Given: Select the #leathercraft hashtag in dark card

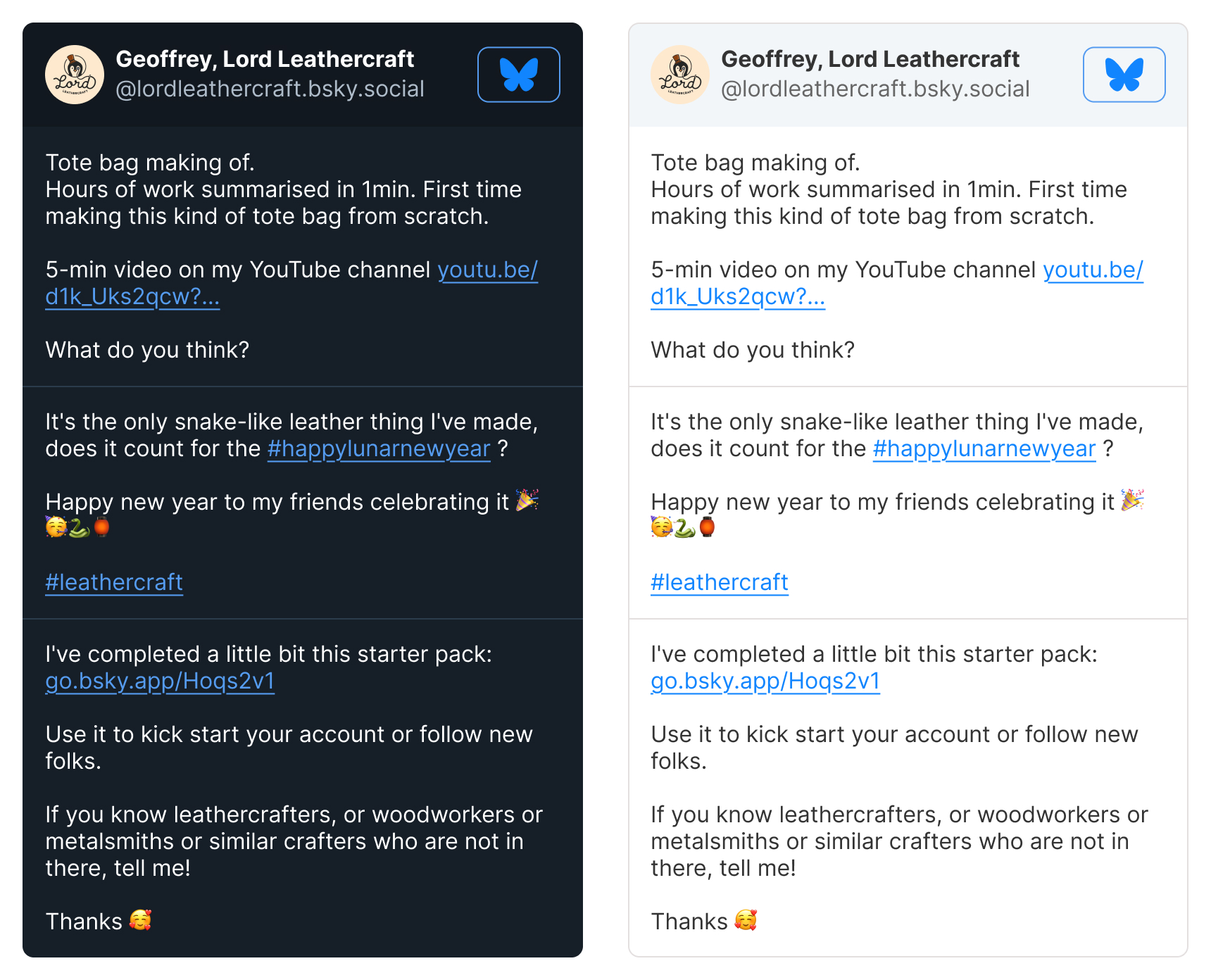Looking at the screenshot, I should pos(114,583).
